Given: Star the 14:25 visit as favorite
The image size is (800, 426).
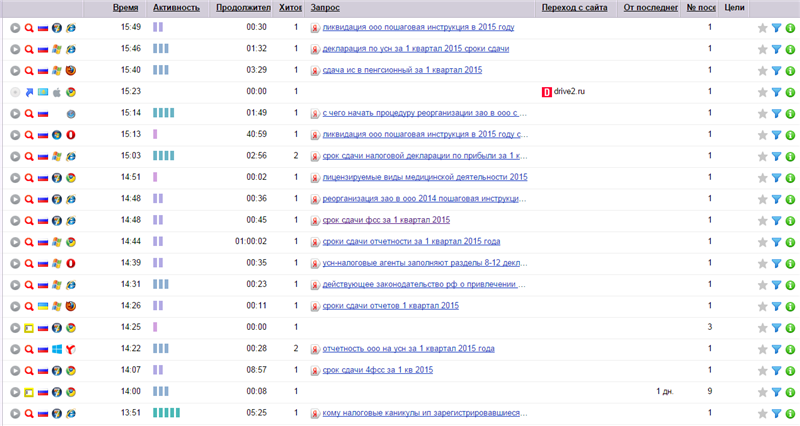Looking at the screenshot, I should (762, 328).
